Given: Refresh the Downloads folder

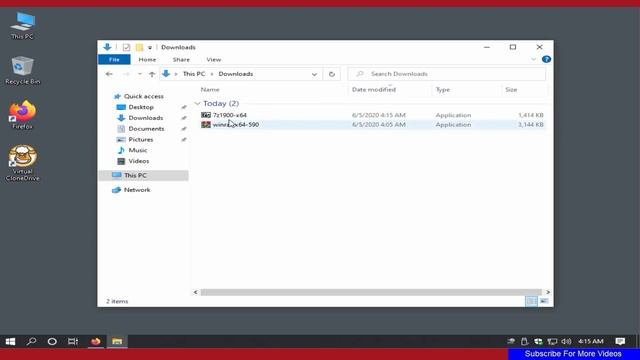Looking at the screenshot, I should click(332, 74).
